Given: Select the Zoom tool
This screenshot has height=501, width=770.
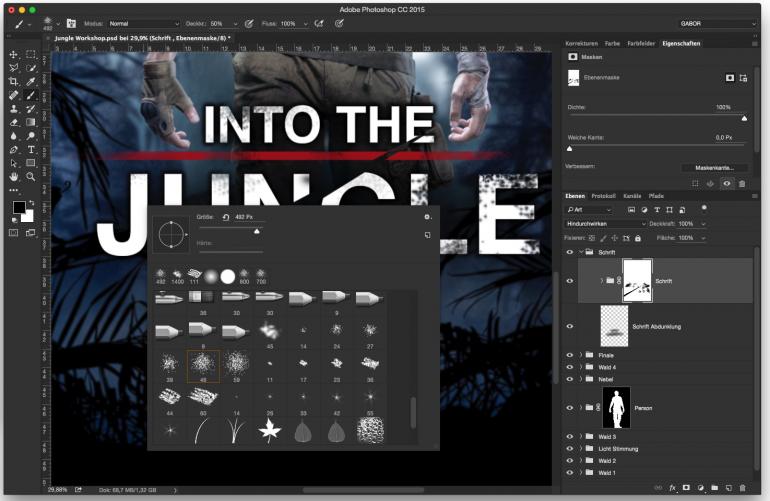Looking at the screenshot, I should pos(31,176).
